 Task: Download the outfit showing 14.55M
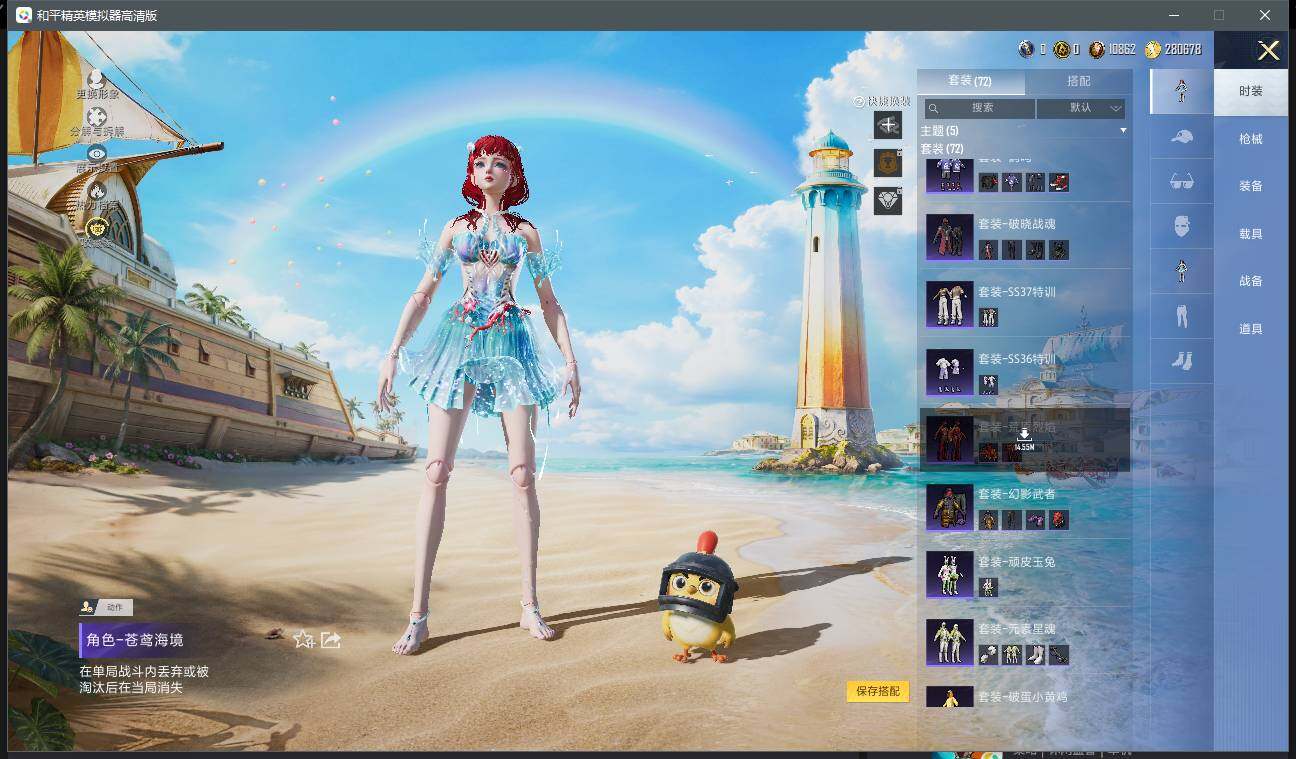point(1024,439)
